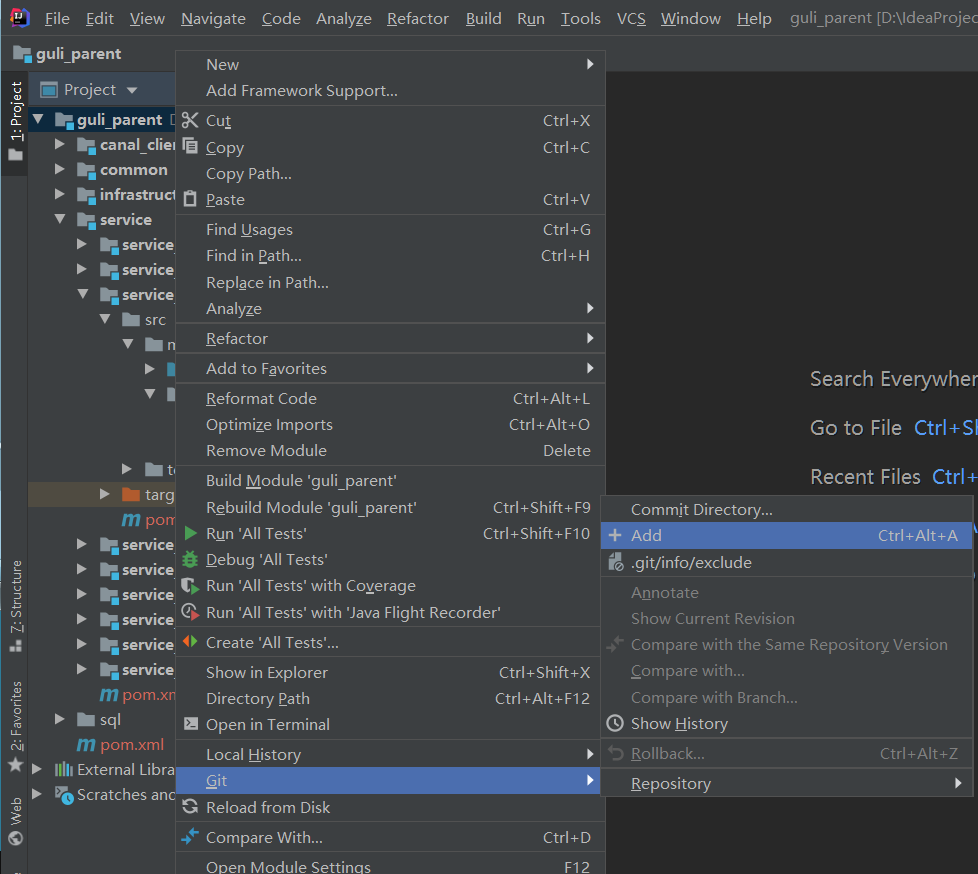Expand the sql folder
This screenshot has width=978, height=874.
pyautogui.click(x=59, y=719)
